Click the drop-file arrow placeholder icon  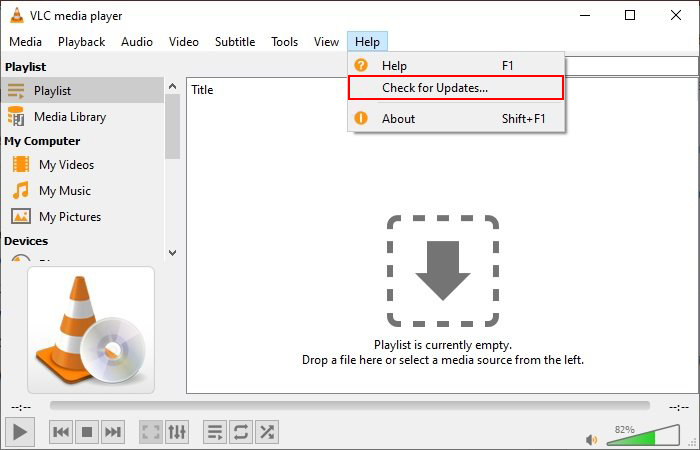click(442, 271)
